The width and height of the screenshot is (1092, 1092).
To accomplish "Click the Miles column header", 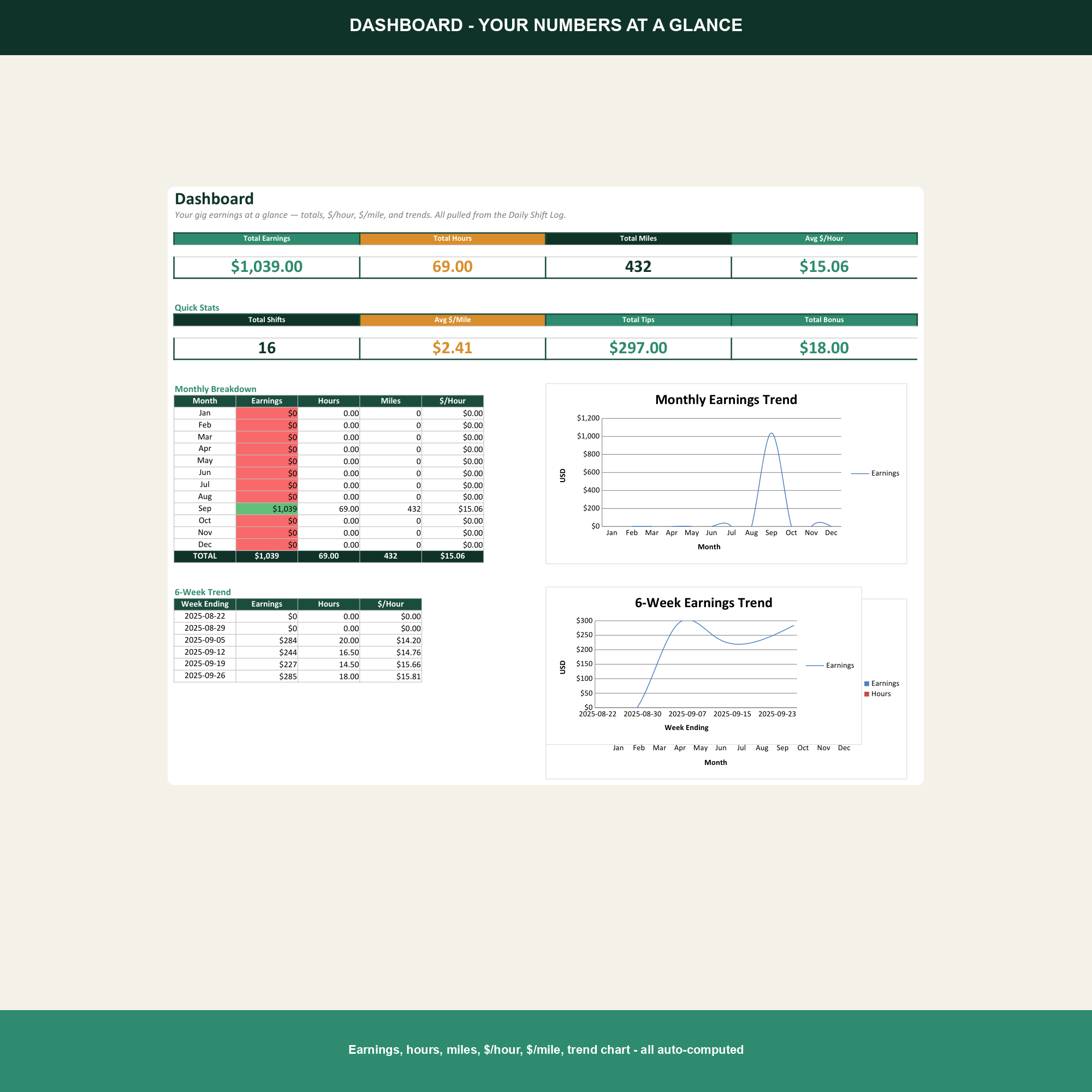I will pyautogui.click(x=390, y=401).
